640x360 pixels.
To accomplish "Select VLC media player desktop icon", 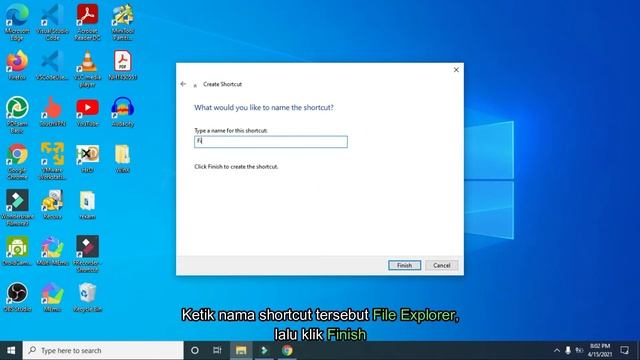I will [x=87, y=68].
